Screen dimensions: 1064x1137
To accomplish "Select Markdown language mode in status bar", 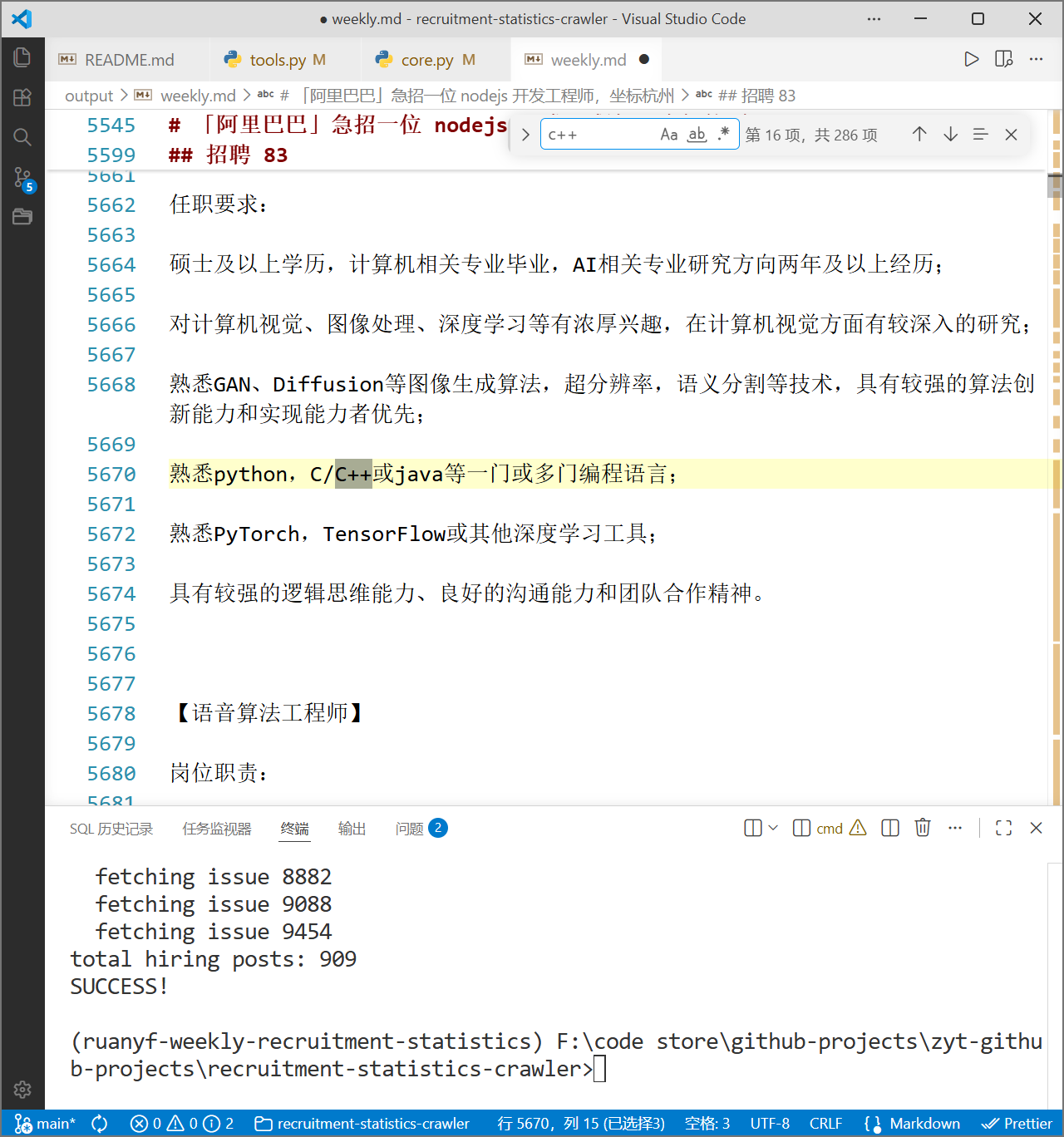I will tap(924, 1123).
